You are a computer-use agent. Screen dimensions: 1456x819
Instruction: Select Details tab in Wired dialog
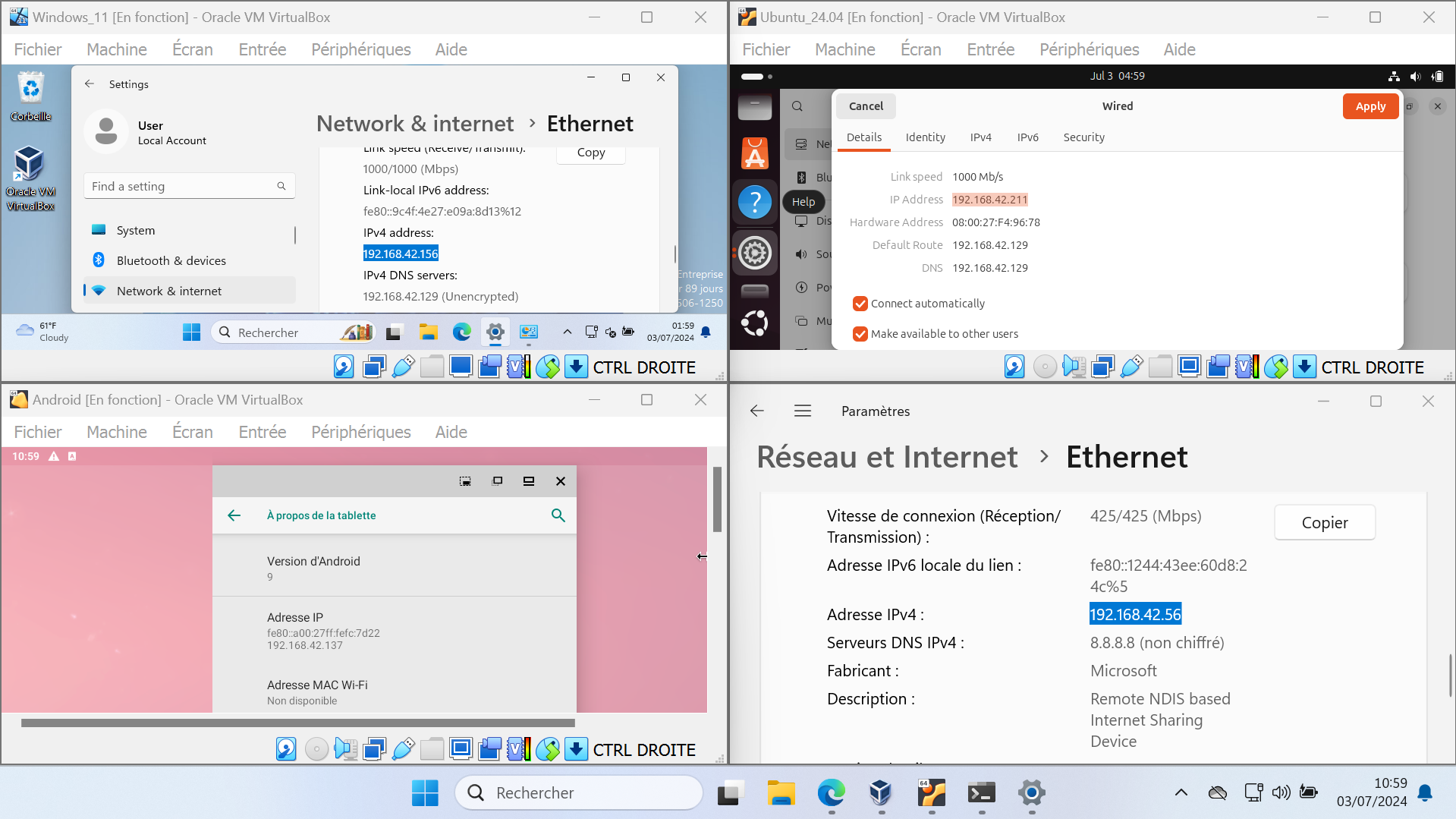click(864, 137)
